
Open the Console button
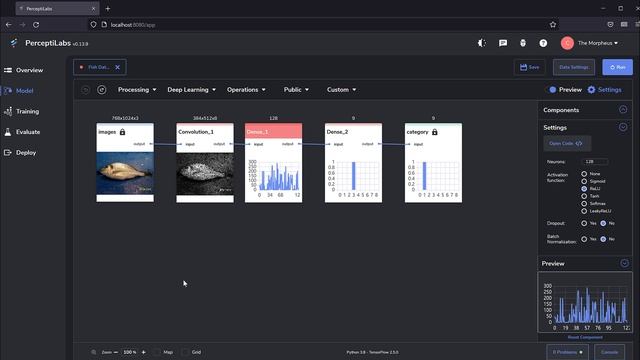(609, 352)
